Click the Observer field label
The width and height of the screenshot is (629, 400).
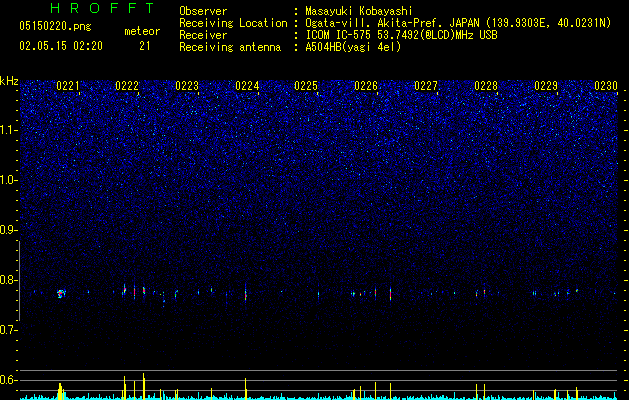pyautogui.click(x=203, y=11)
